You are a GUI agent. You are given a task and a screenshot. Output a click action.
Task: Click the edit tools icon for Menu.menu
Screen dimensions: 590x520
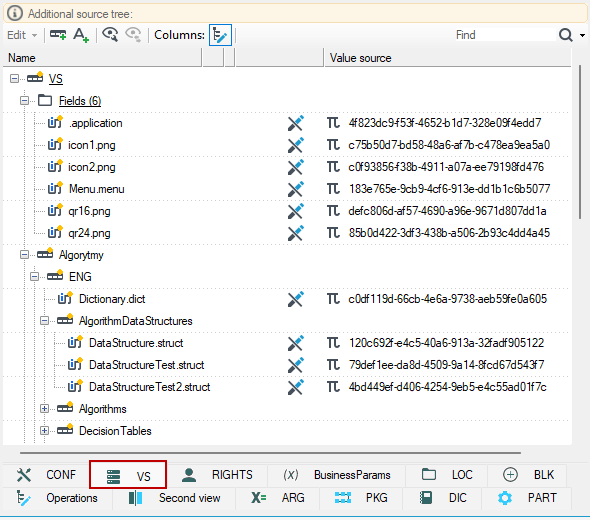pyautogui.click(x=296, y=189)
